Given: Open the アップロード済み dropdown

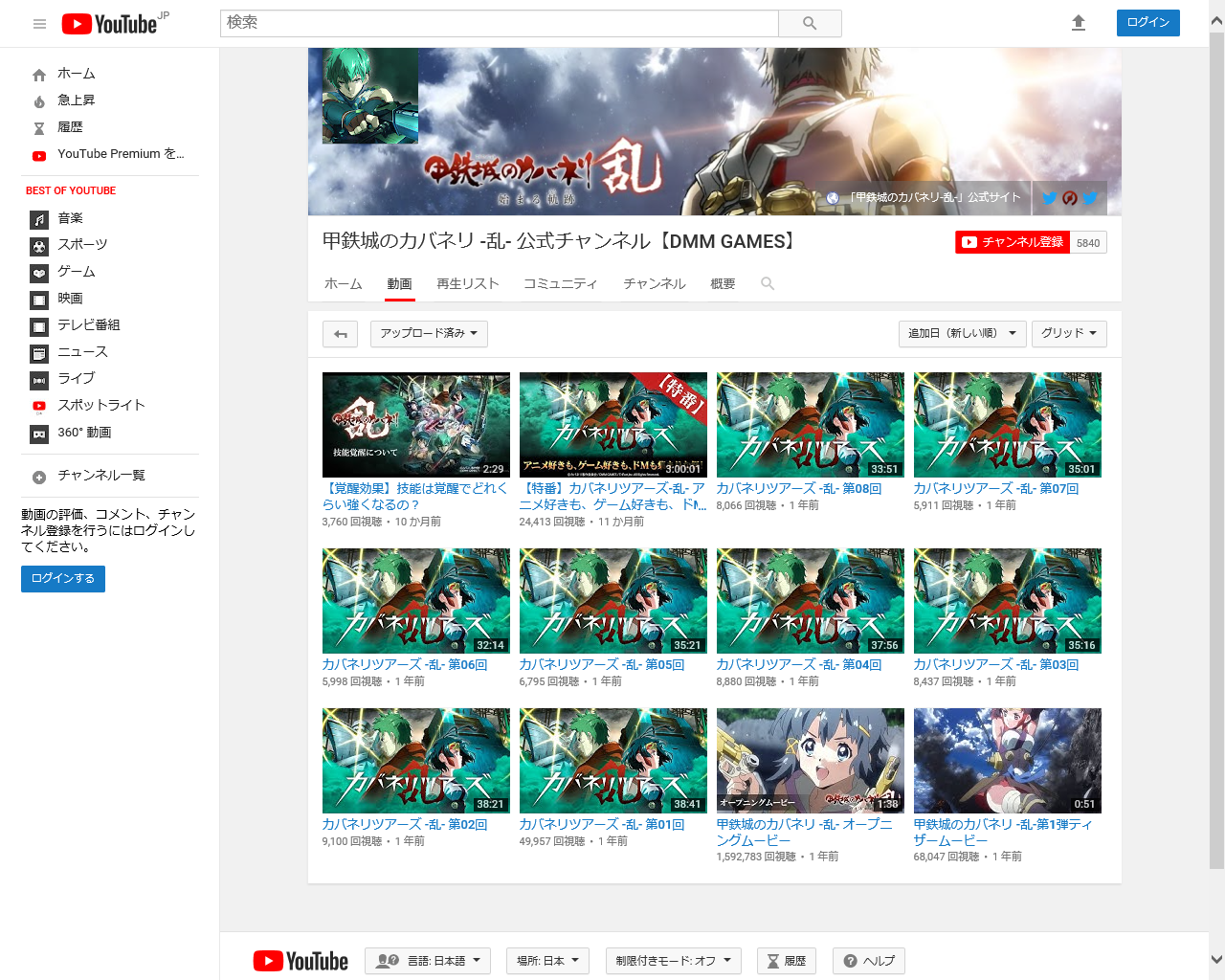Looking at the screenshot, I should 429,334.
